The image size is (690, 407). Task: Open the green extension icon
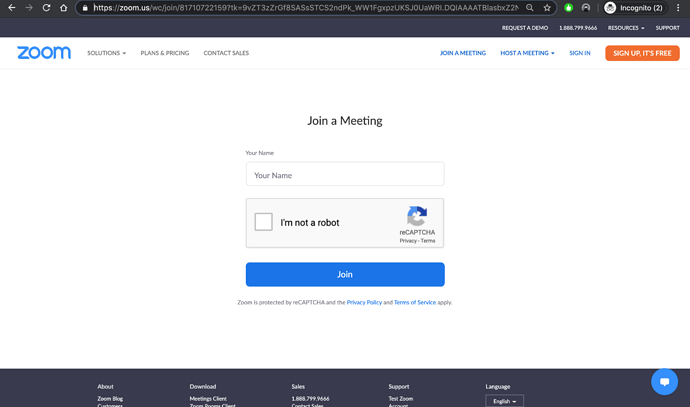tap(569, 8)
